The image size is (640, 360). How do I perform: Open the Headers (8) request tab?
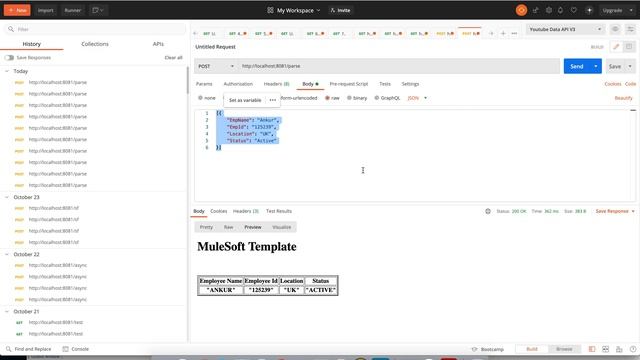276,84
